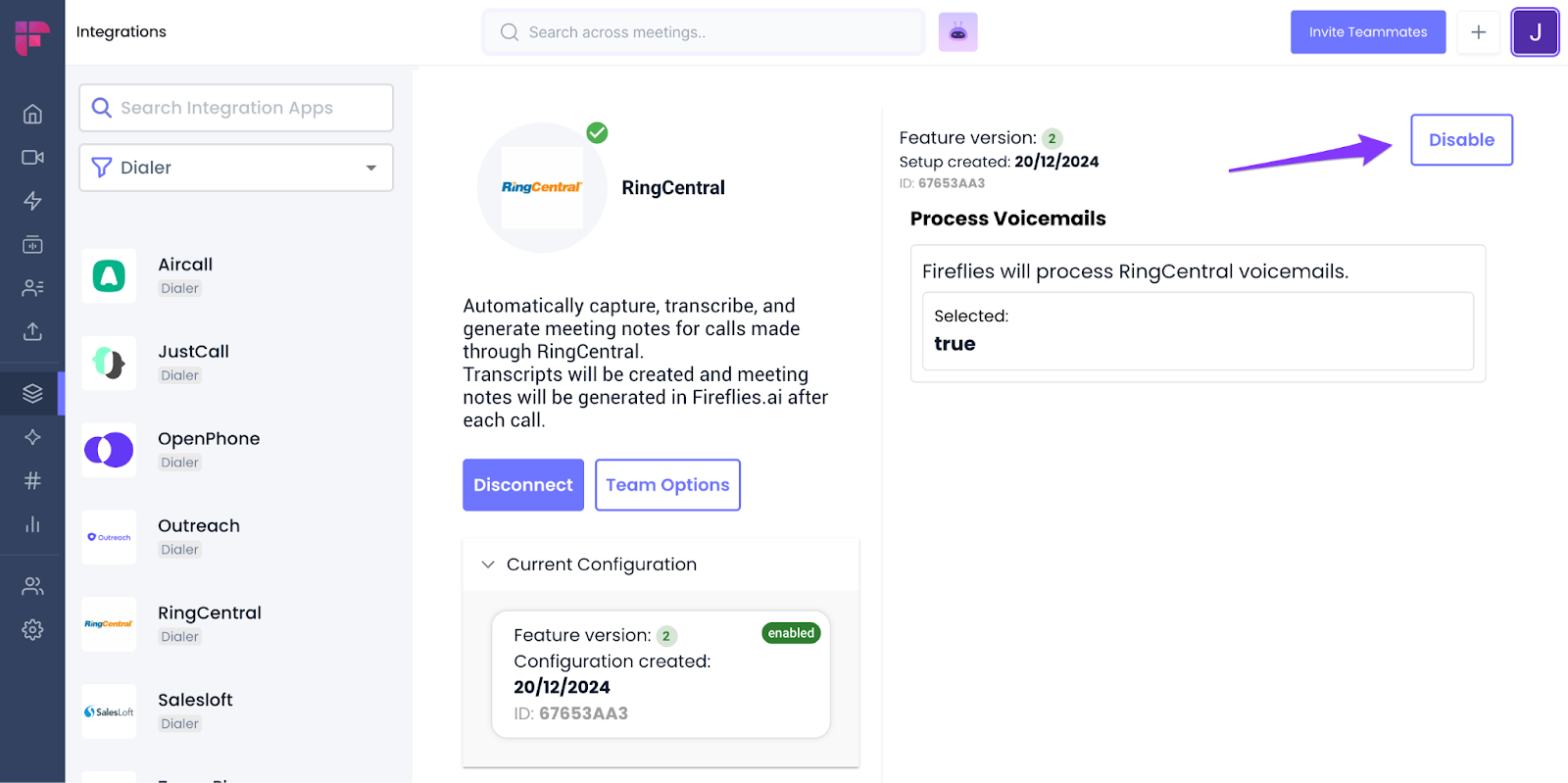The width and height of the screenshot is (1568, 783).
Task: Open the Uploads icon in sidebar
Action: [x=32, y=331]
